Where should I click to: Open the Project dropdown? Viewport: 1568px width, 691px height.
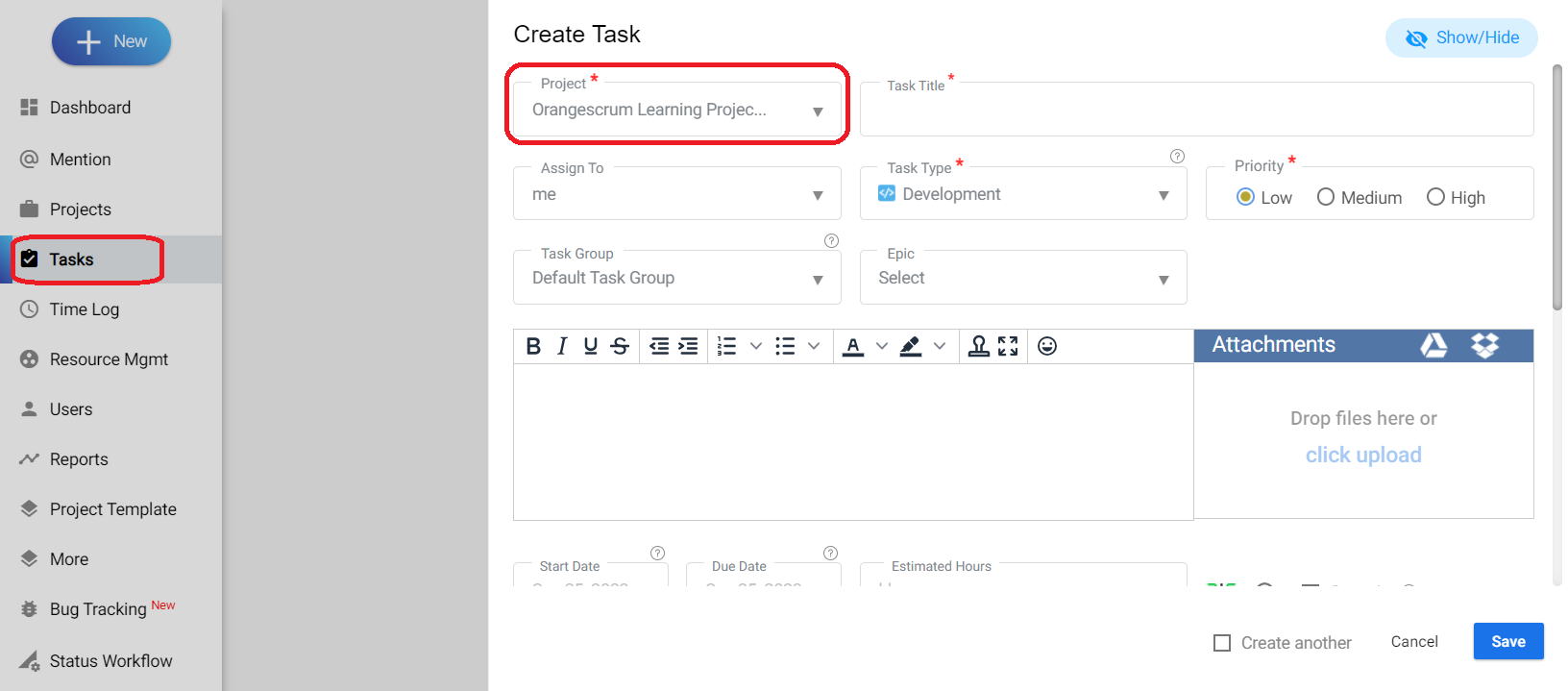tap(677, 110)
